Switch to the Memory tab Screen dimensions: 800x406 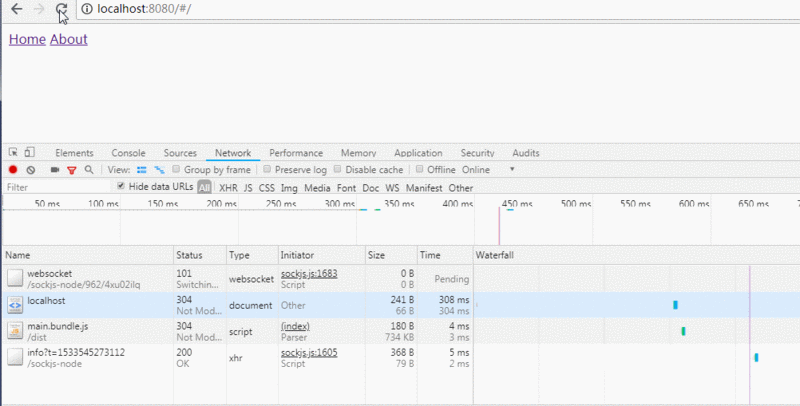click(358, 153)
